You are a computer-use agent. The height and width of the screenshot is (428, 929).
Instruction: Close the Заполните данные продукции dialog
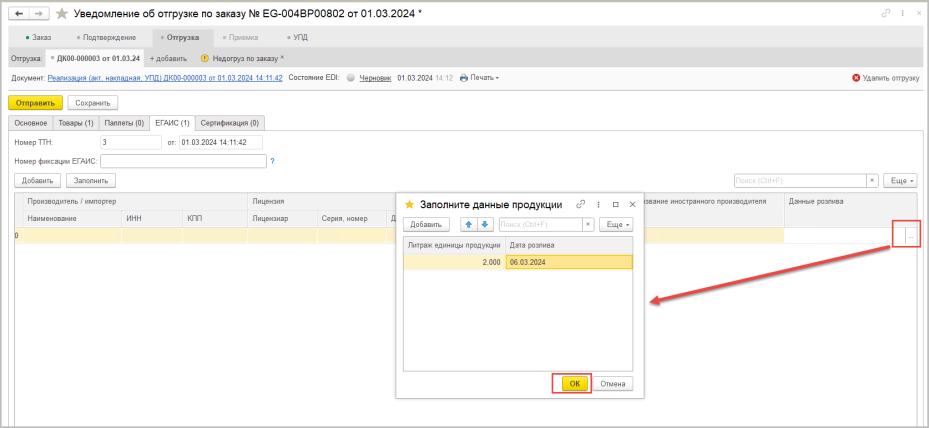tap(632, 205)
